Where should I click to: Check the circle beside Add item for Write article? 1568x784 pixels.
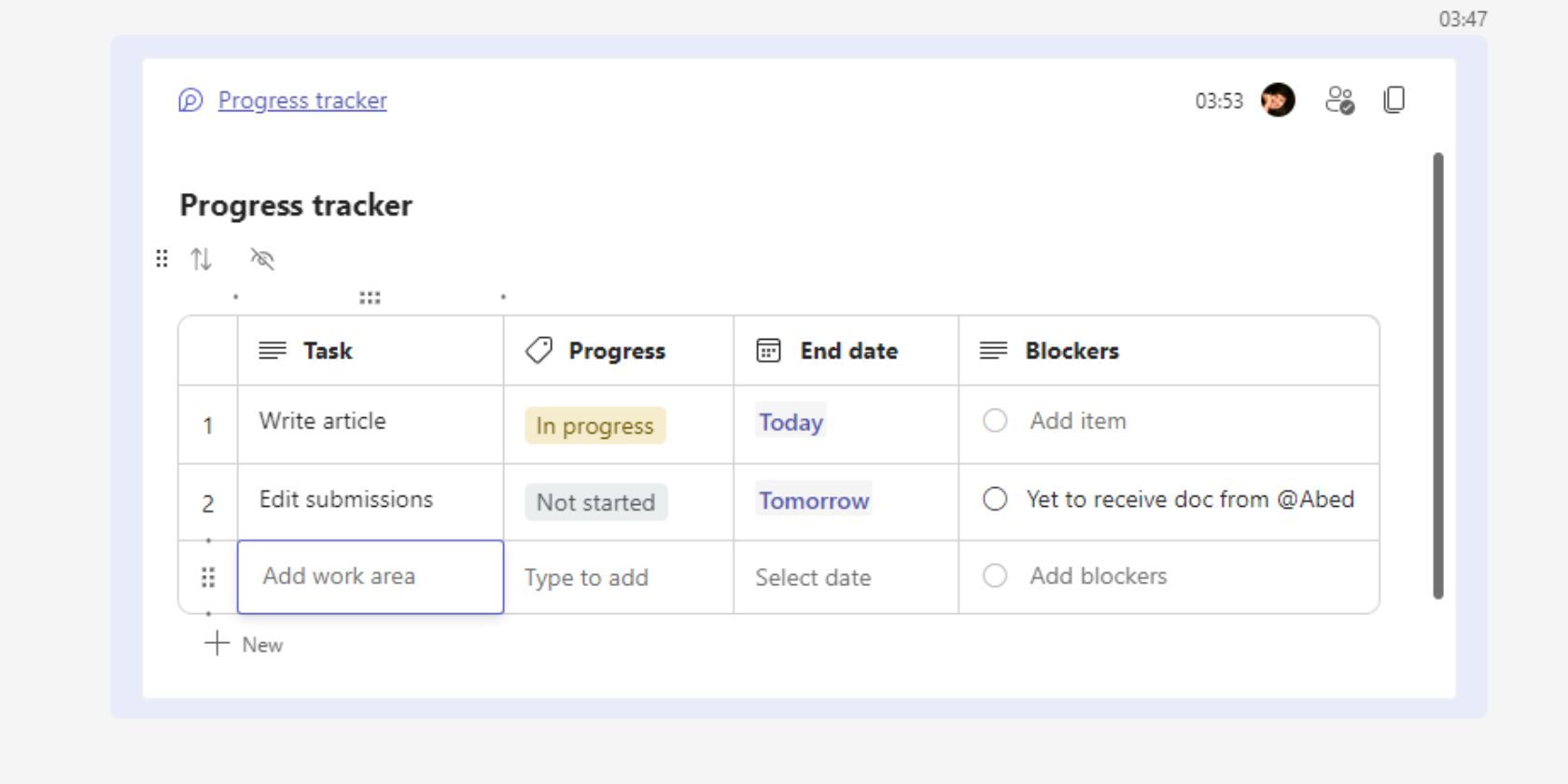tap(995, 421)
